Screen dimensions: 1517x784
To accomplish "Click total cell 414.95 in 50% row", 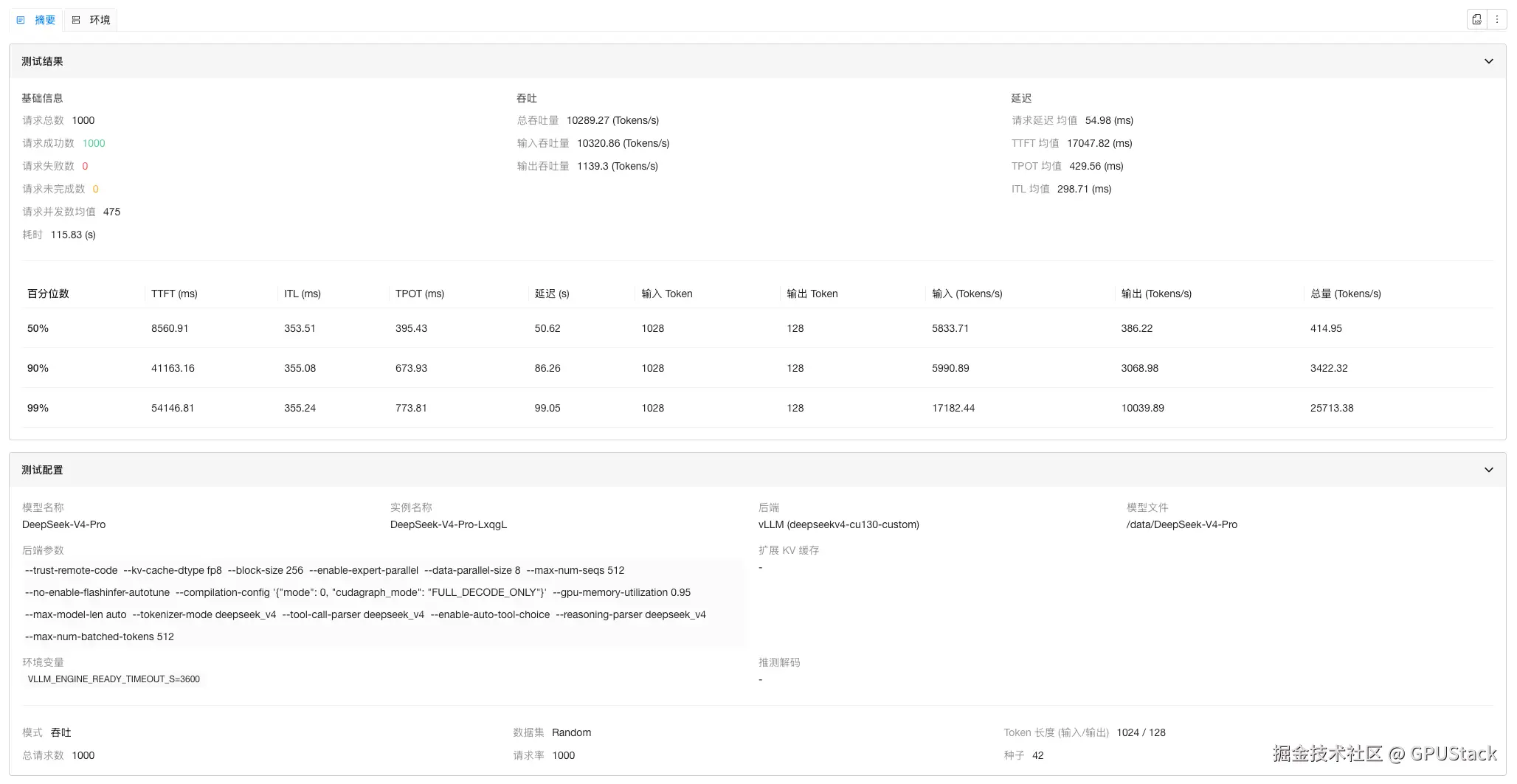I will 1326,328.
